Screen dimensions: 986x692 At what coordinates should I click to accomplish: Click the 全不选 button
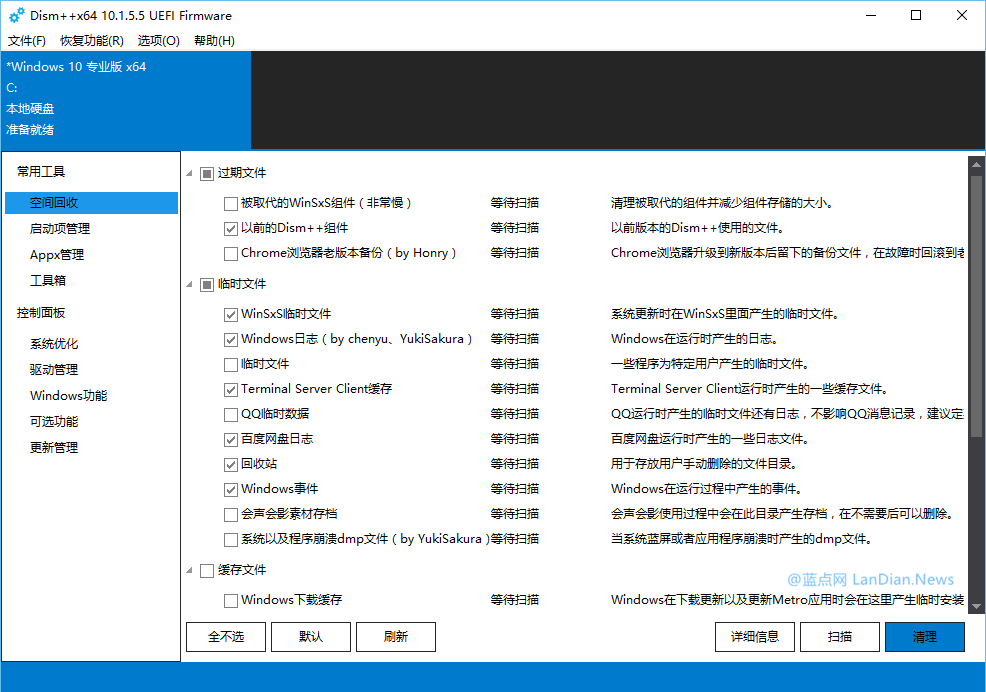point(225,636)
